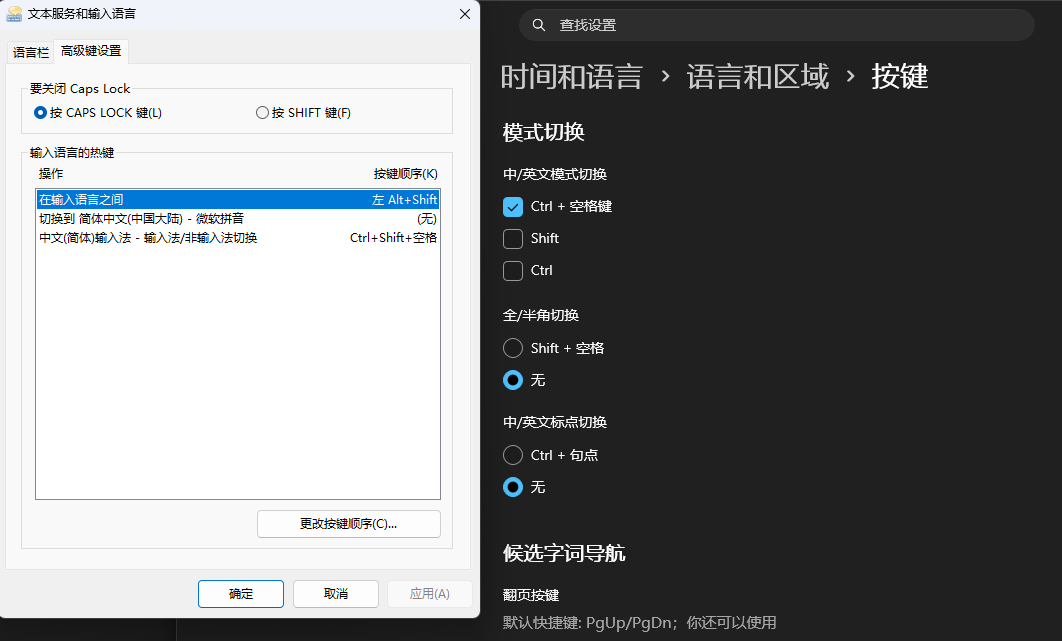
Task: Click the Ctrl+Shift+空格 key sequence value
Action: tap(394, 237)
